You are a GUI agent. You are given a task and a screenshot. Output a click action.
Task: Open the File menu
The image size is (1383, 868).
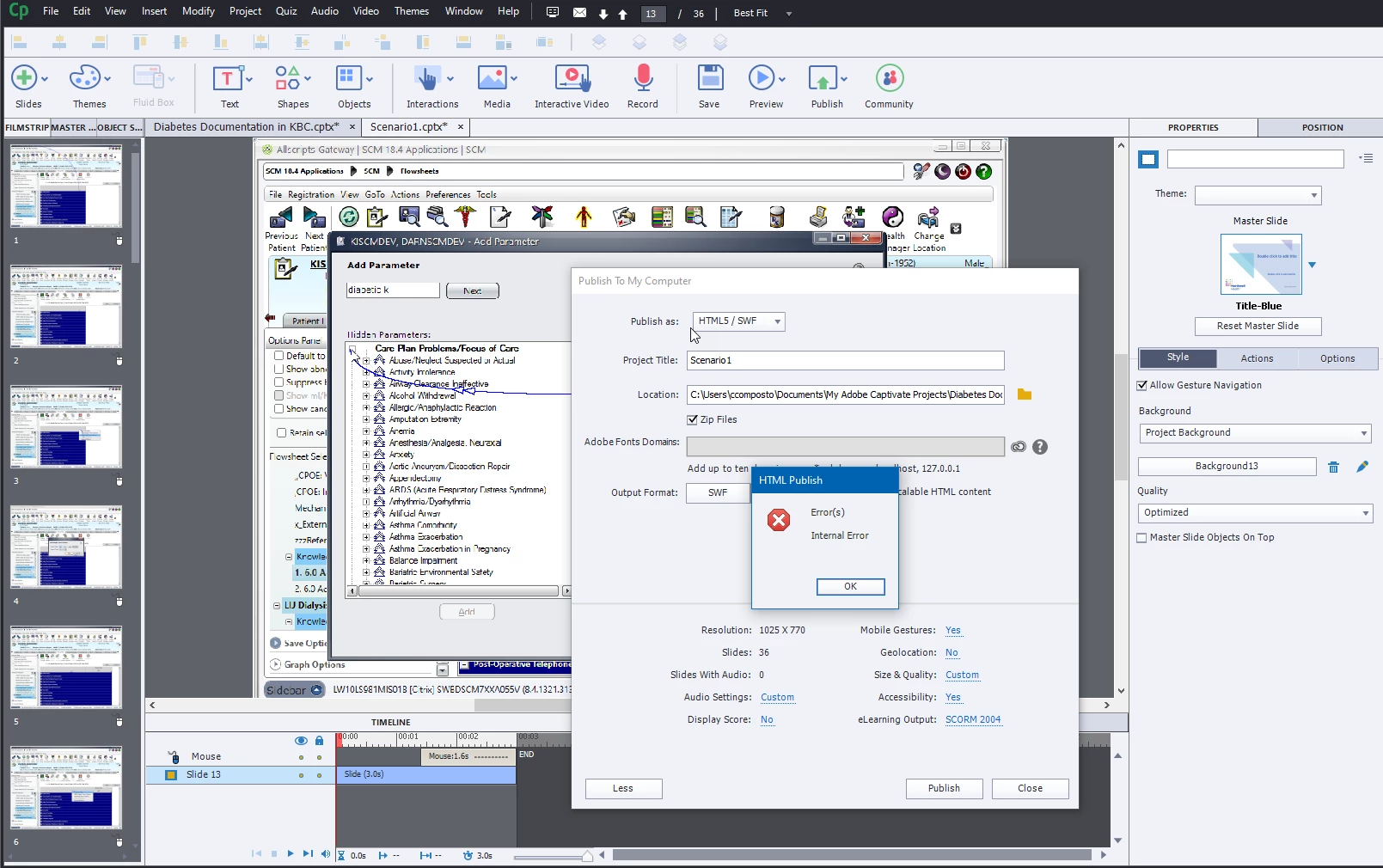(x=51, y=11)
